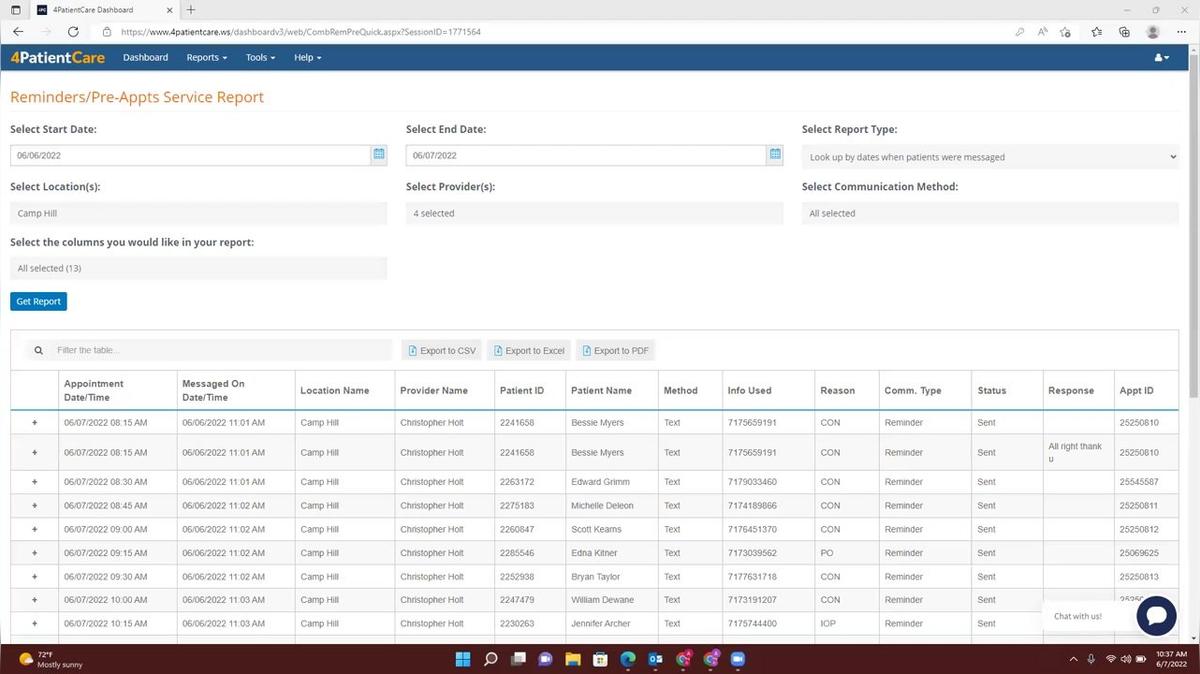Viewport: 1200px width, 674px height.
Task: Expand the first Bessie Myers appointment row
Action: (x=34, y=422)
